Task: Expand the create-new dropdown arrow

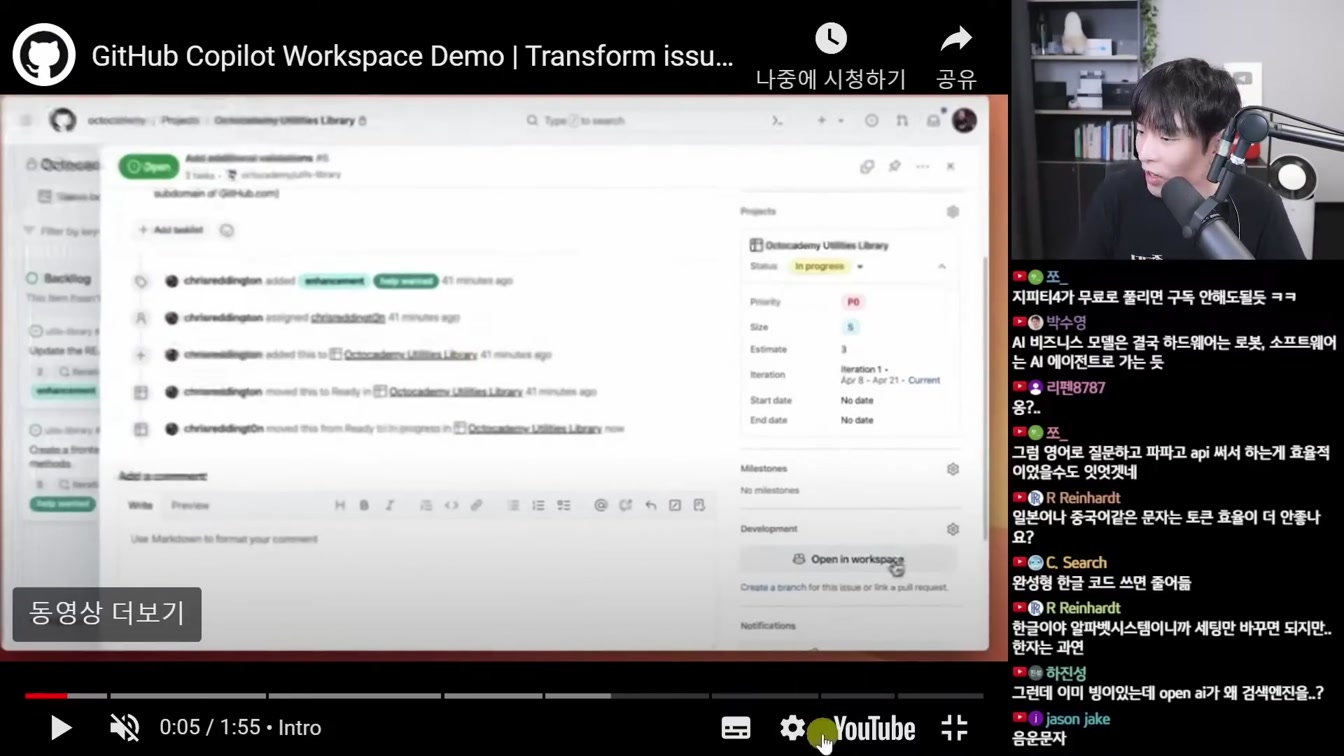Action: point(841,120)
